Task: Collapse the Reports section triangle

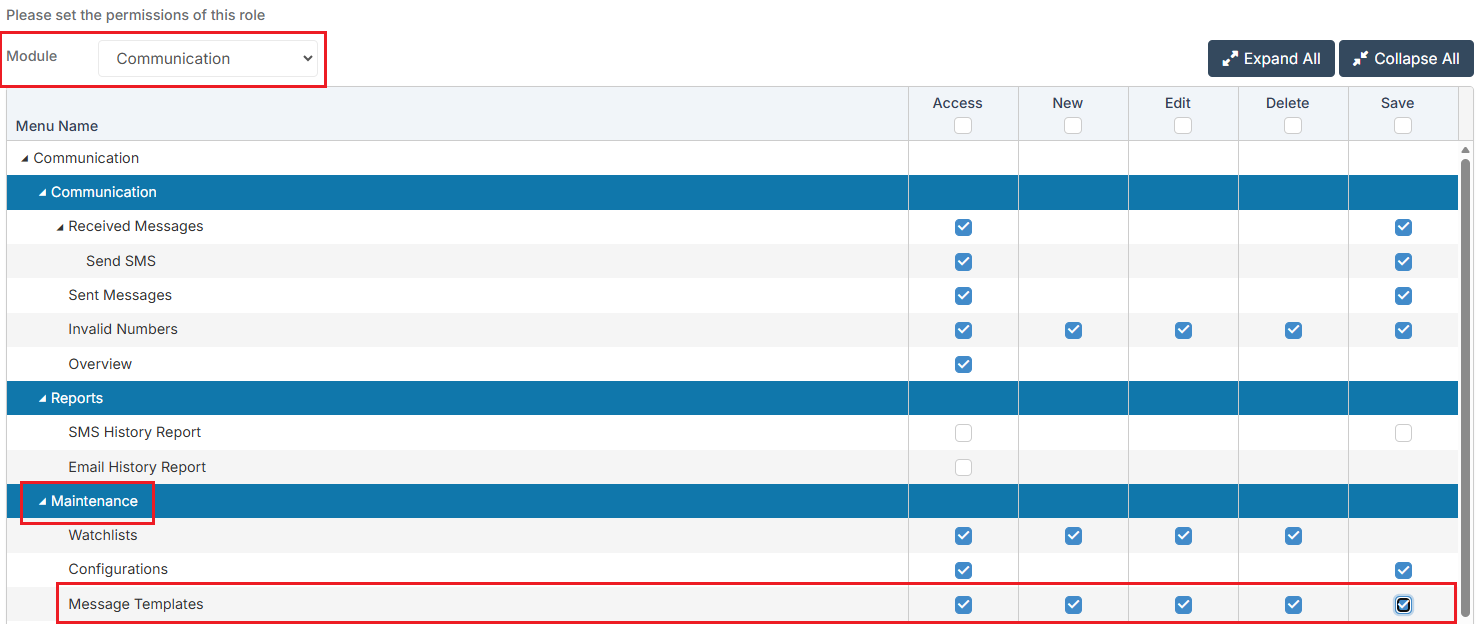Action: pyautogui.click(x=42, y=399)
